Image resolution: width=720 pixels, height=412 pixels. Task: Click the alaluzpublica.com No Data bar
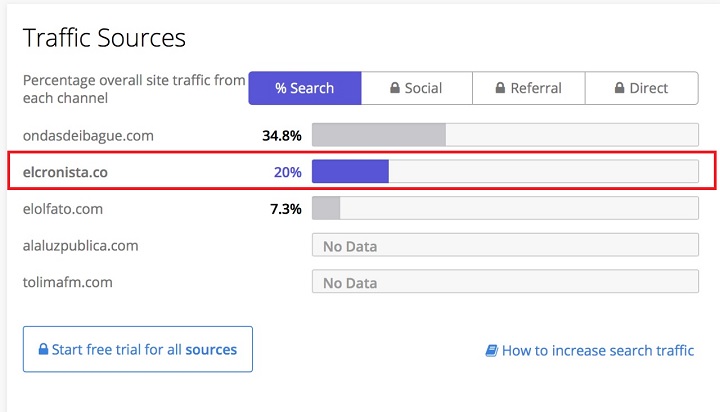505,246
